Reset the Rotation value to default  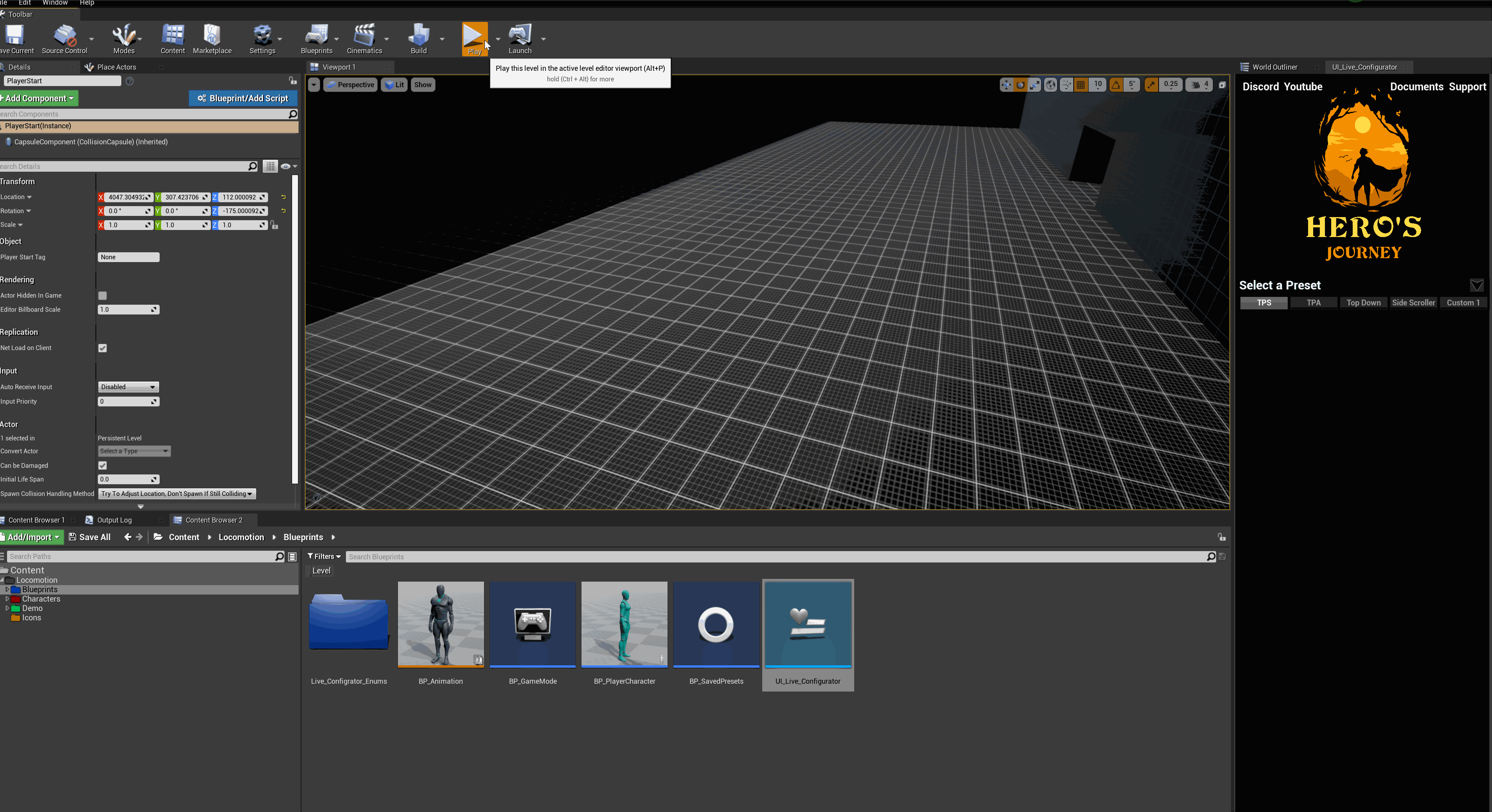pos(283,211)
